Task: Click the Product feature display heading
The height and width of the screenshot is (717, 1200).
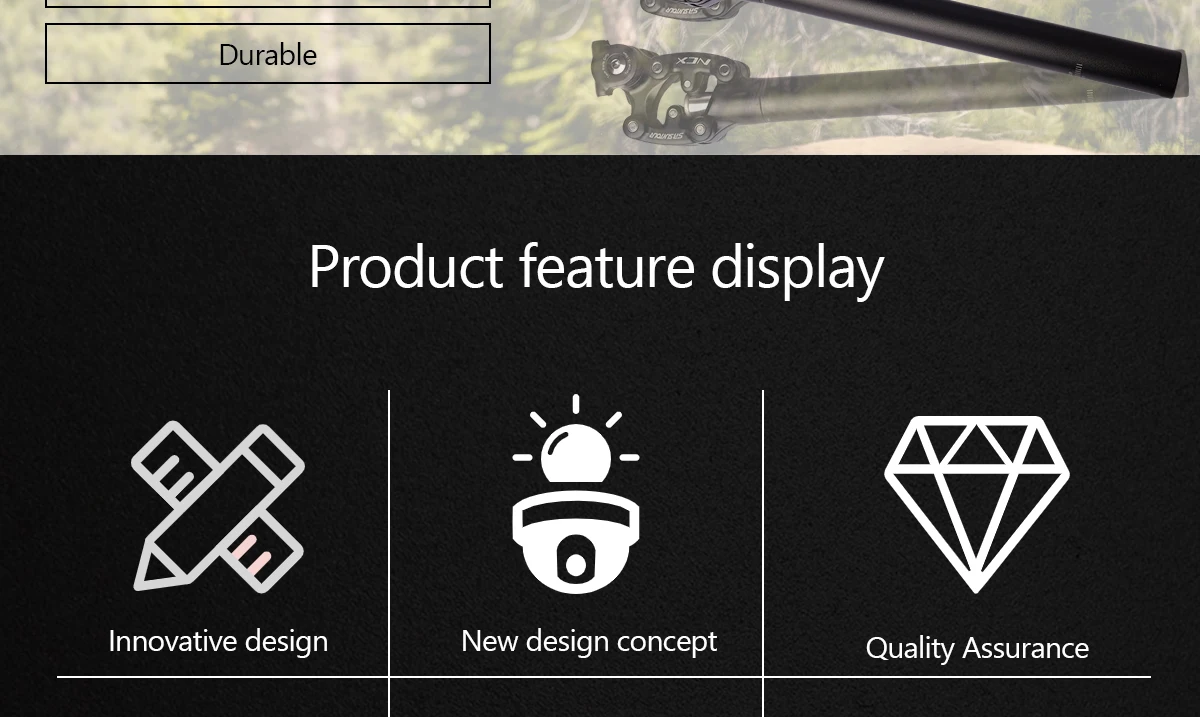Action: 596,267
